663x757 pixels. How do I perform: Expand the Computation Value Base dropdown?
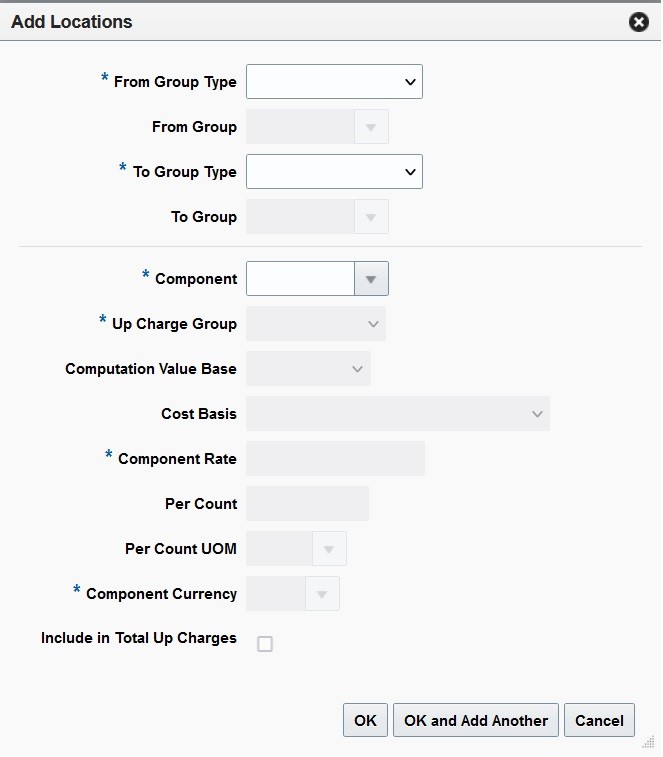click(x=309, y=369)
